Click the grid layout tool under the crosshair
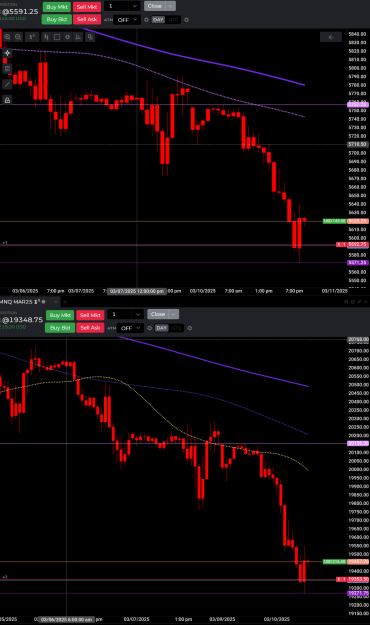The image size is (370, 625). [7, 69]
